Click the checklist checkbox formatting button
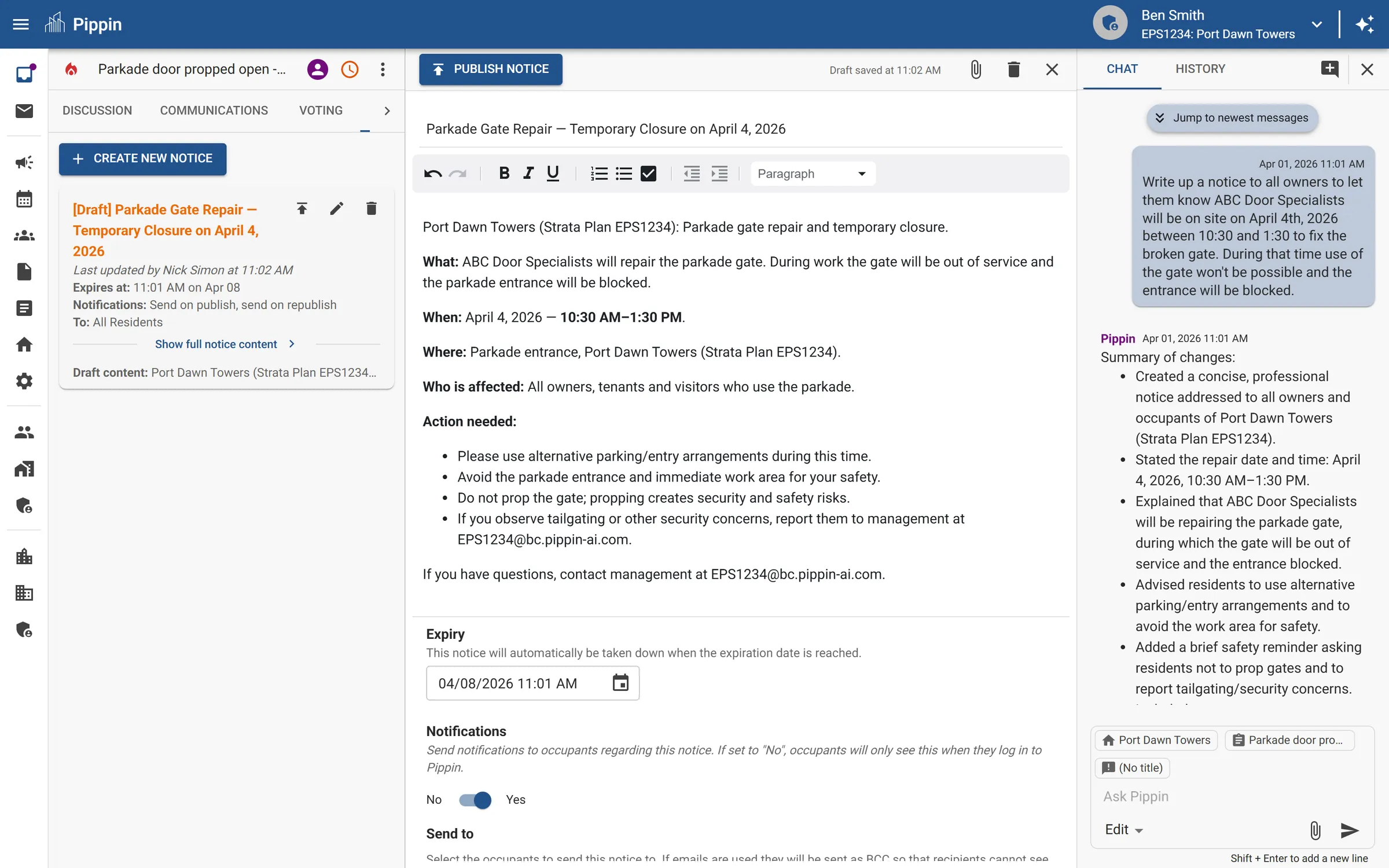 tap(648, 174)
